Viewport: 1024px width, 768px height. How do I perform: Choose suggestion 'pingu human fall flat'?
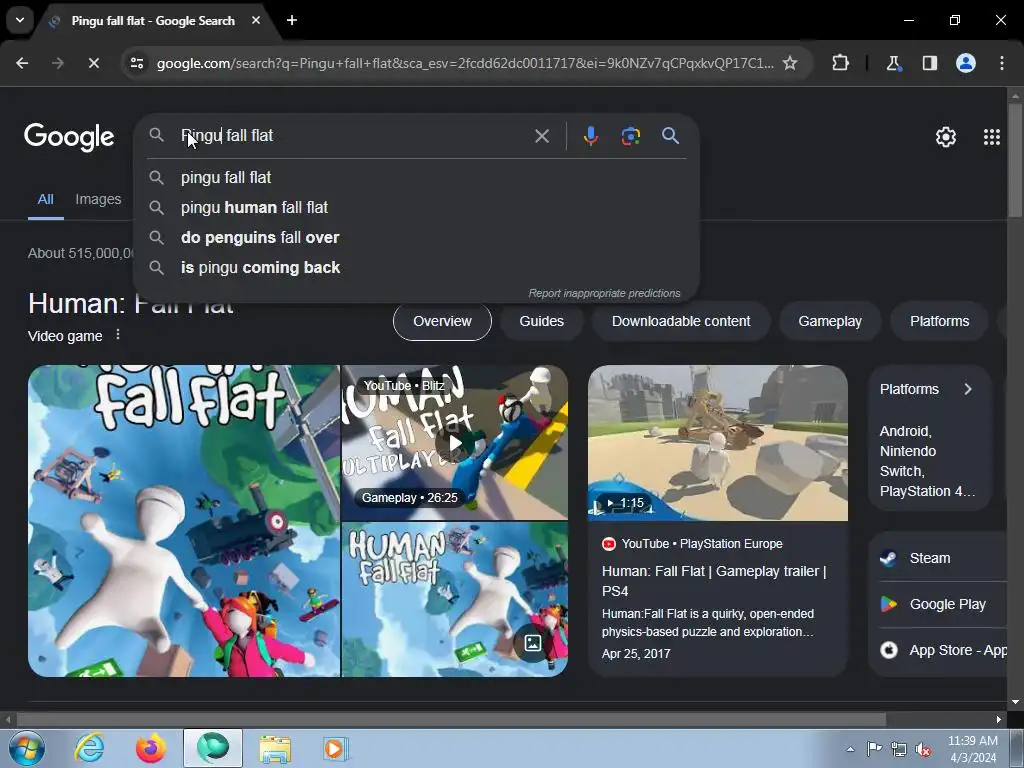coord(417,208)
